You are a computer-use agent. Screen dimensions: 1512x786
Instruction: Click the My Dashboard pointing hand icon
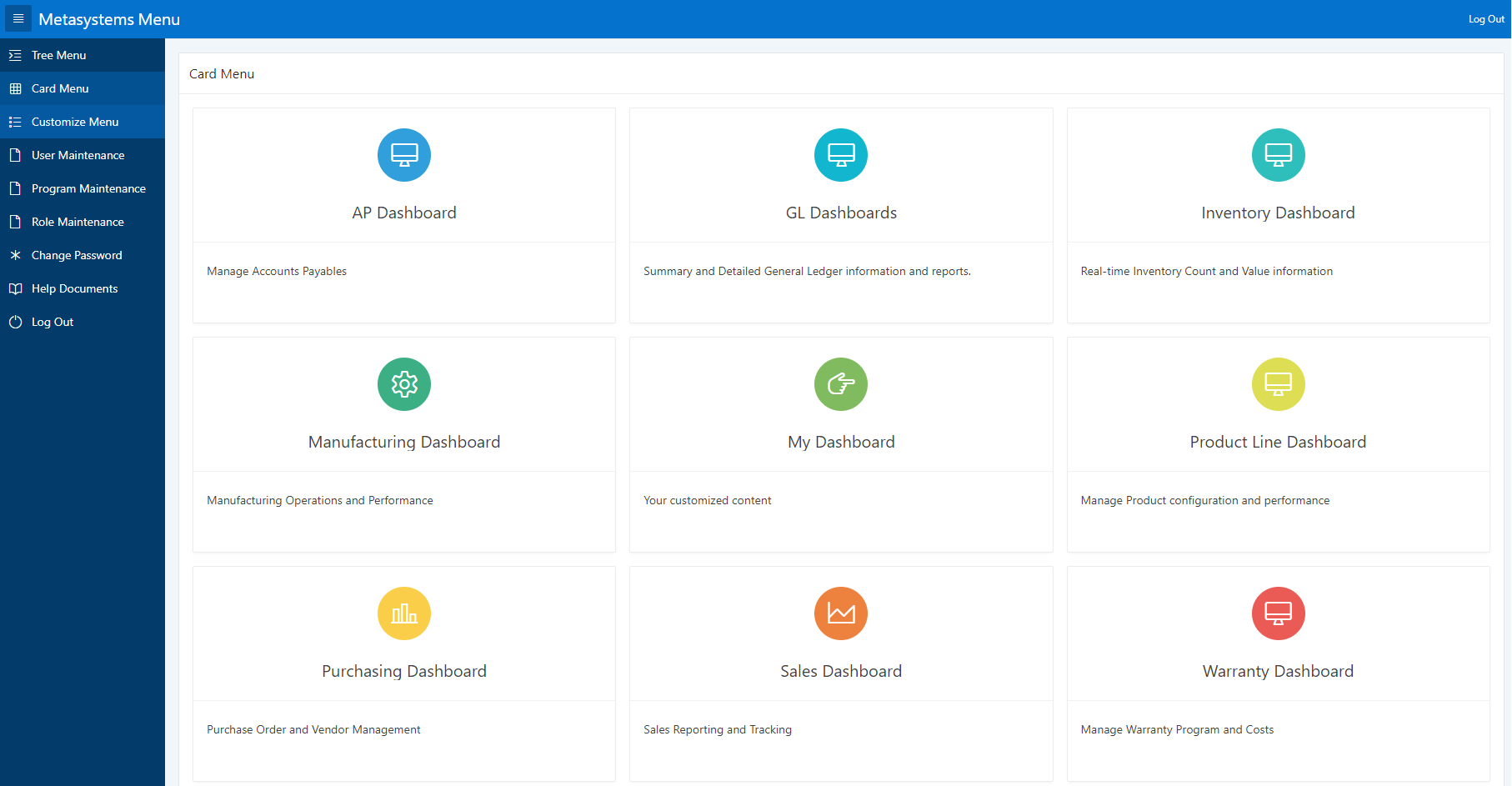(x=841, y=384)
